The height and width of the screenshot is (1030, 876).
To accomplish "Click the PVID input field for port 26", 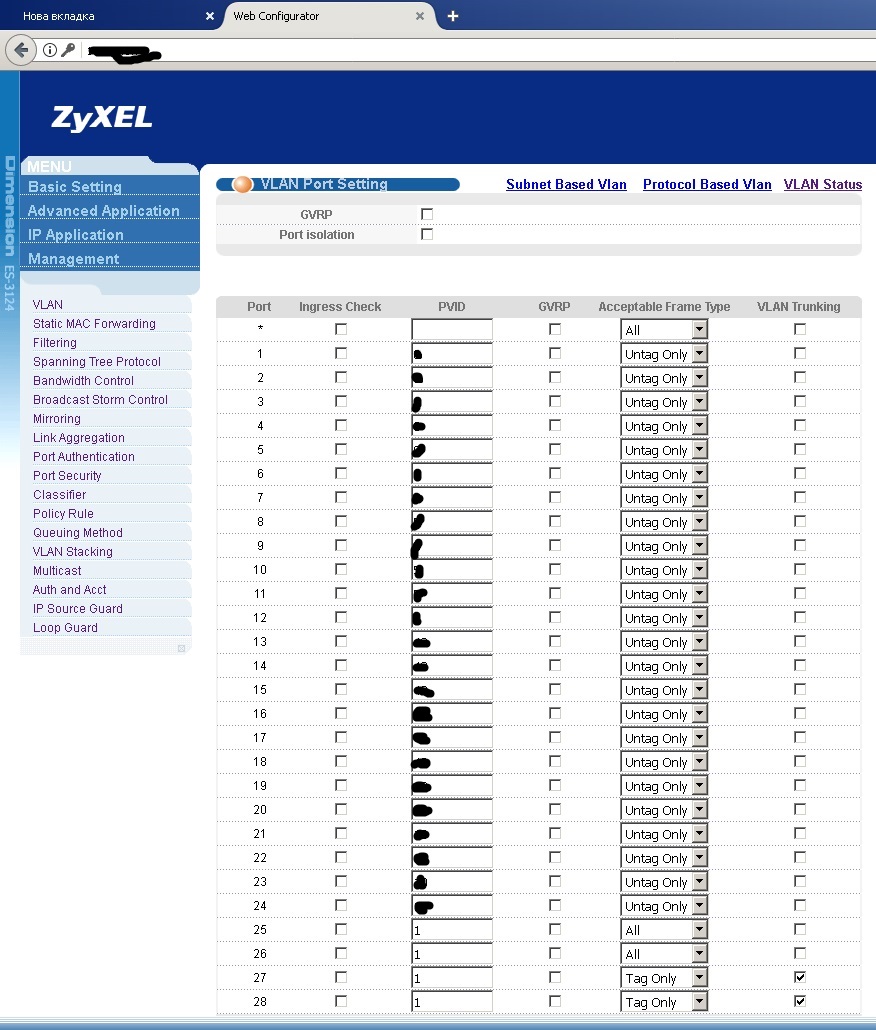I will click(x=451, y=953).
